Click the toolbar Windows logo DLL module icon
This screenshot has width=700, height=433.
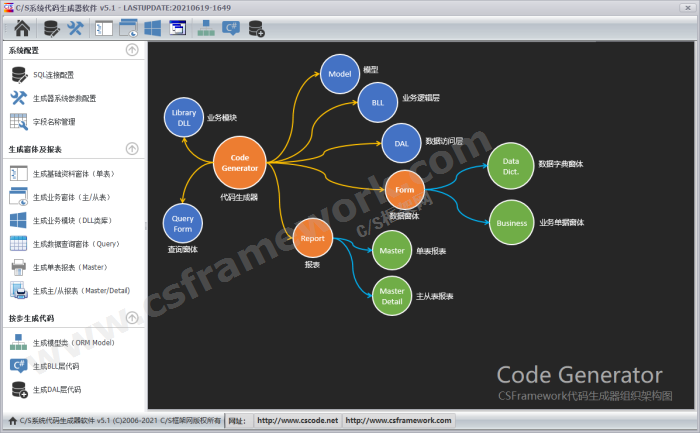point(153,28)
